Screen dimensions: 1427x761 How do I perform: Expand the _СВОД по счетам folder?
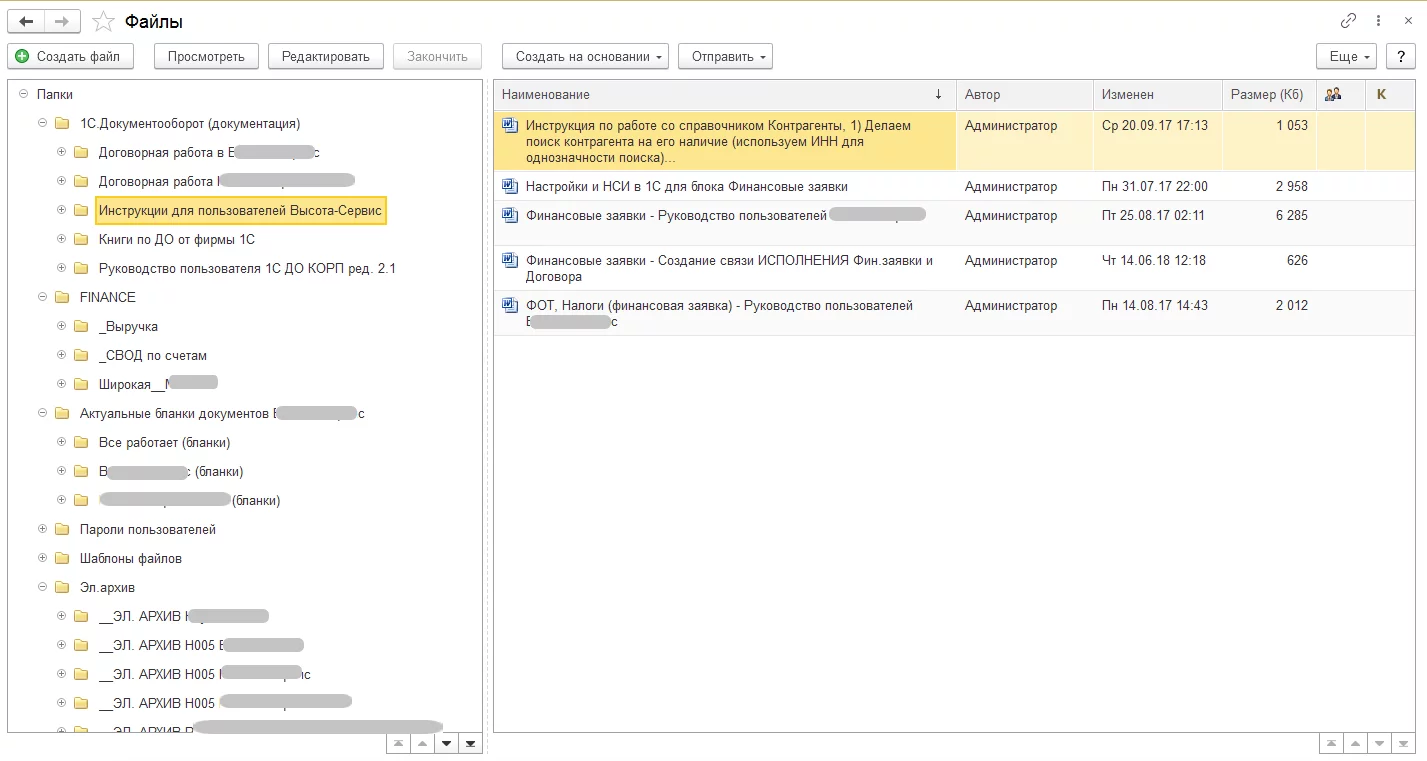pos(61,355)
